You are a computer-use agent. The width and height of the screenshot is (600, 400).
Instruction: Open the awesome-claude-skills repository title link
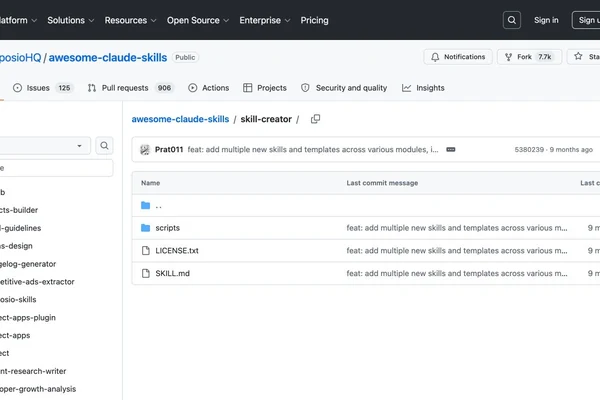(x=108, y=57)
